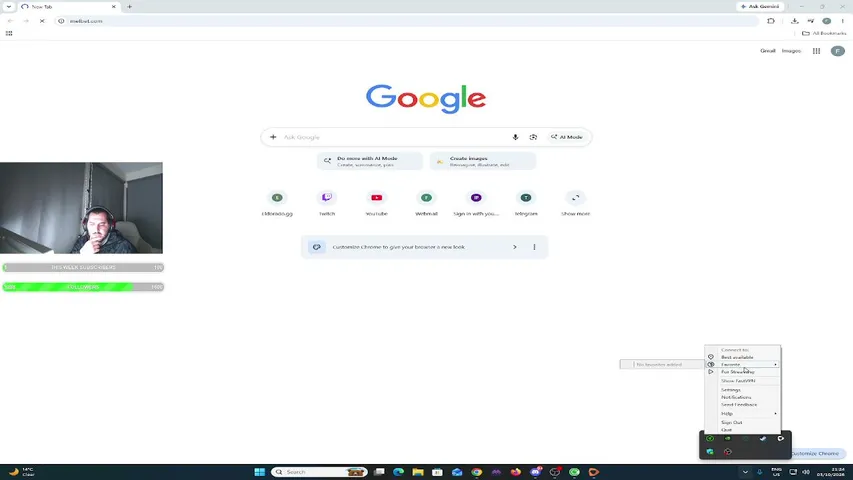Open the Images link
Viewport: 853px width, 480px height.
tap(791, 51)
